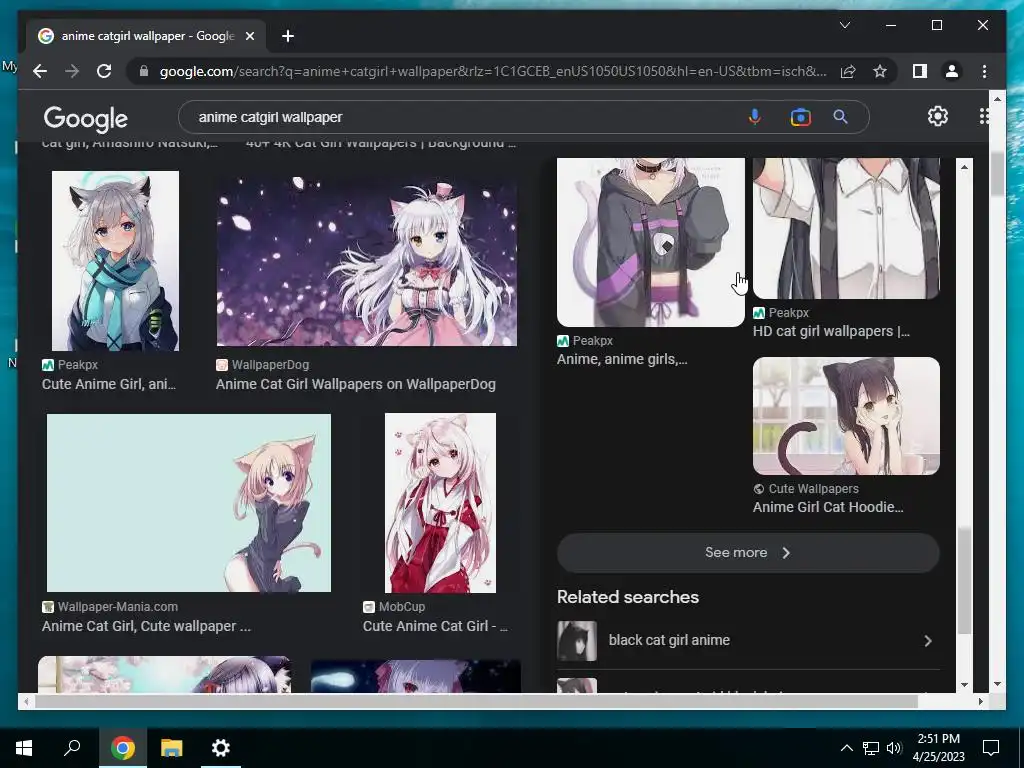Click the Anime Girl Cat Hoodie caption
The image size is (1024, 768).
(x=828, y=507)
